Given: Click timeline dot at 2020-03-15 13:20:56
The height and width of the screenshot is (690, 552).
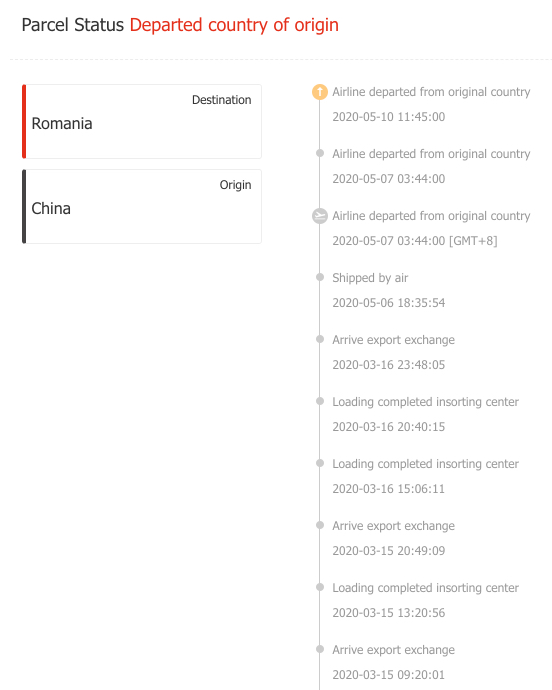Looking at the screenshot, I should coord(320,587).
